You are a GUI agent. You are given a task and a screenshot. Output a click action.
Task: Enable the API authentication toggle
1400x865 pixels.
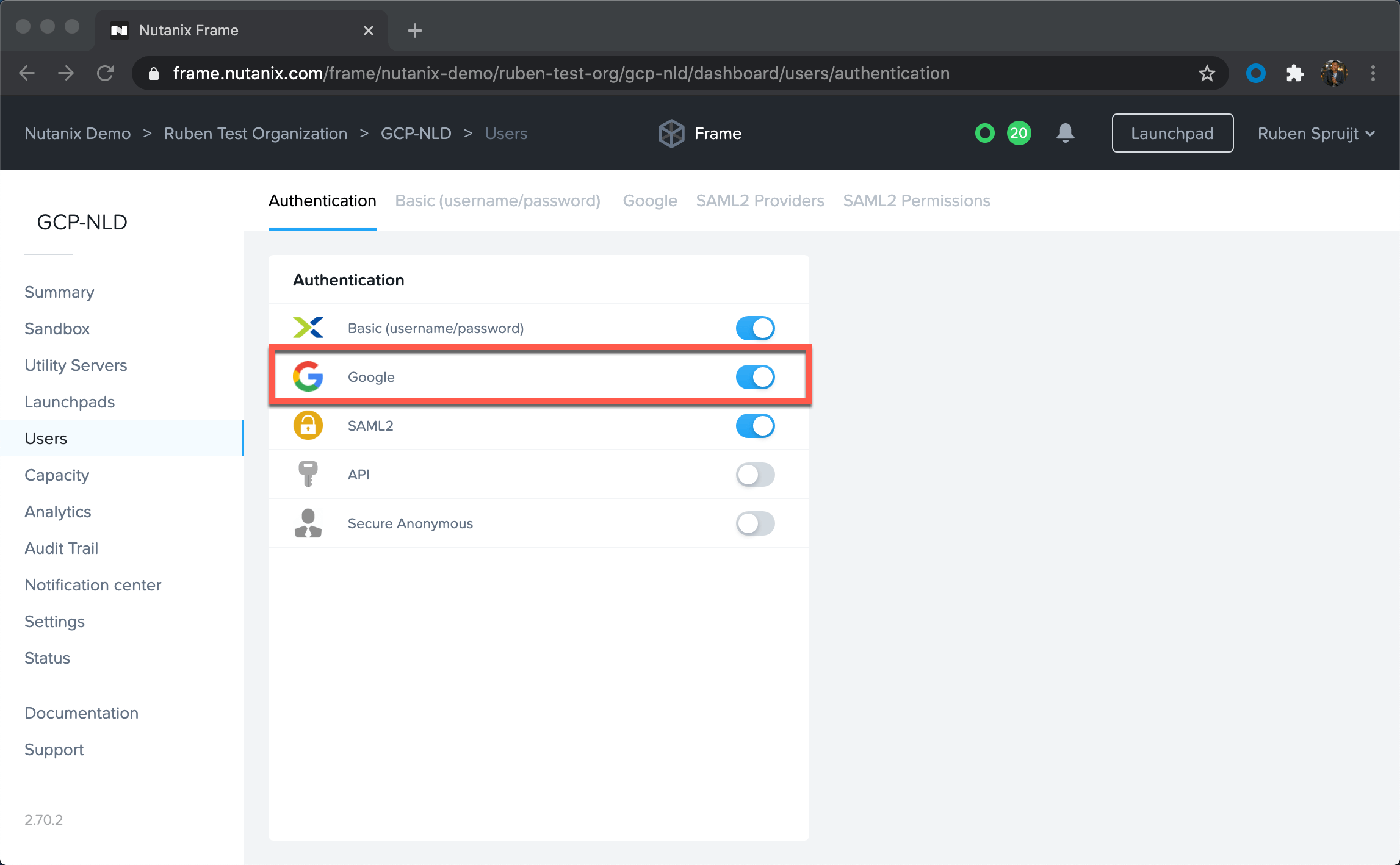[755, 475]
